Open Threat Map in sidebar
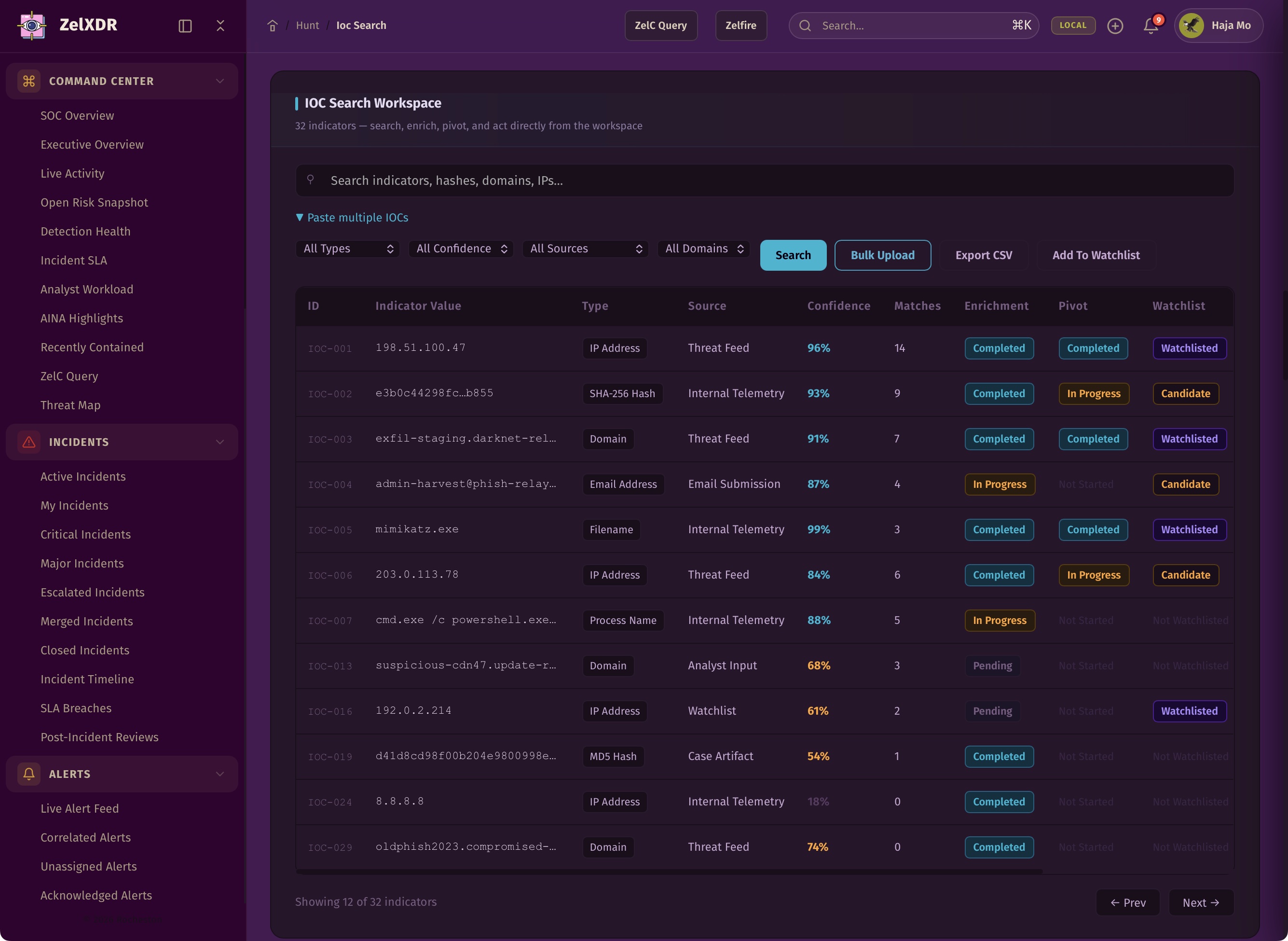Image resolution: width=1288 pixels, height=941 pixels. [x=70, y=405]
